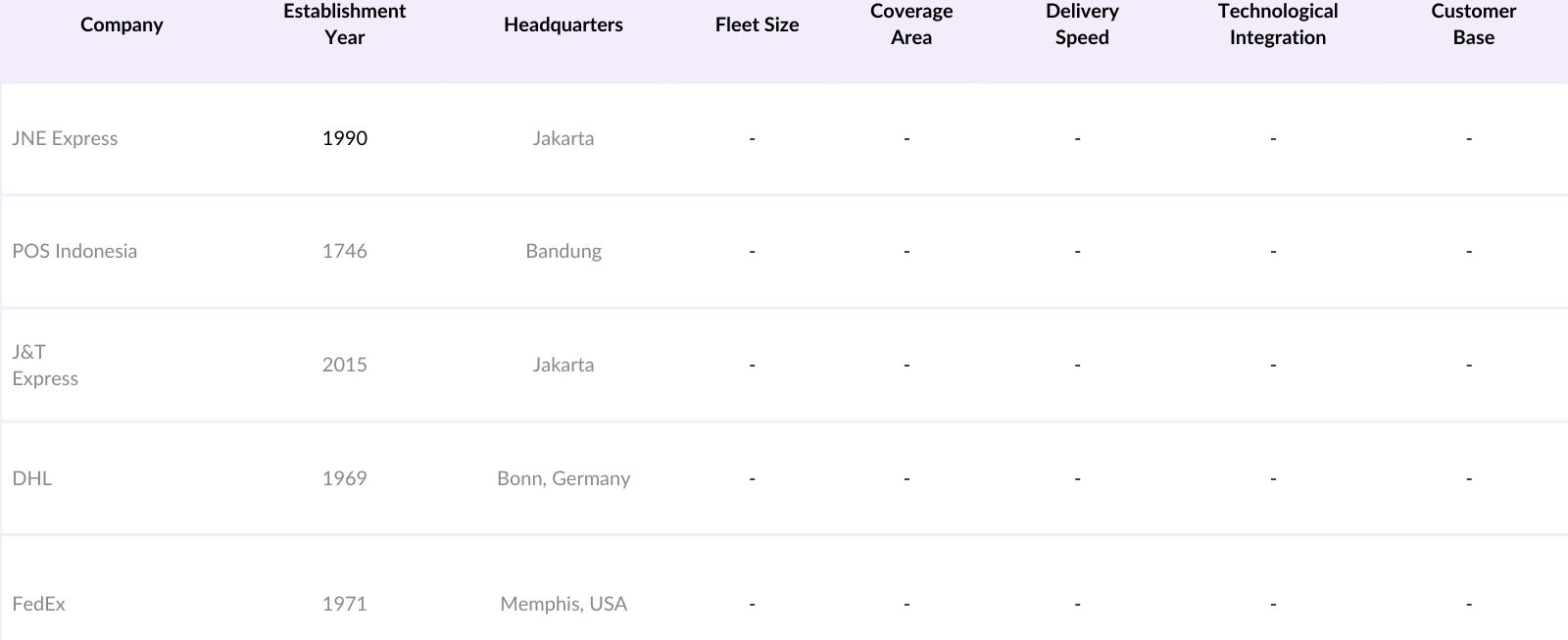Click the Establishment Year column header
The image size is (1568, 640).
[x=344, y=25]
